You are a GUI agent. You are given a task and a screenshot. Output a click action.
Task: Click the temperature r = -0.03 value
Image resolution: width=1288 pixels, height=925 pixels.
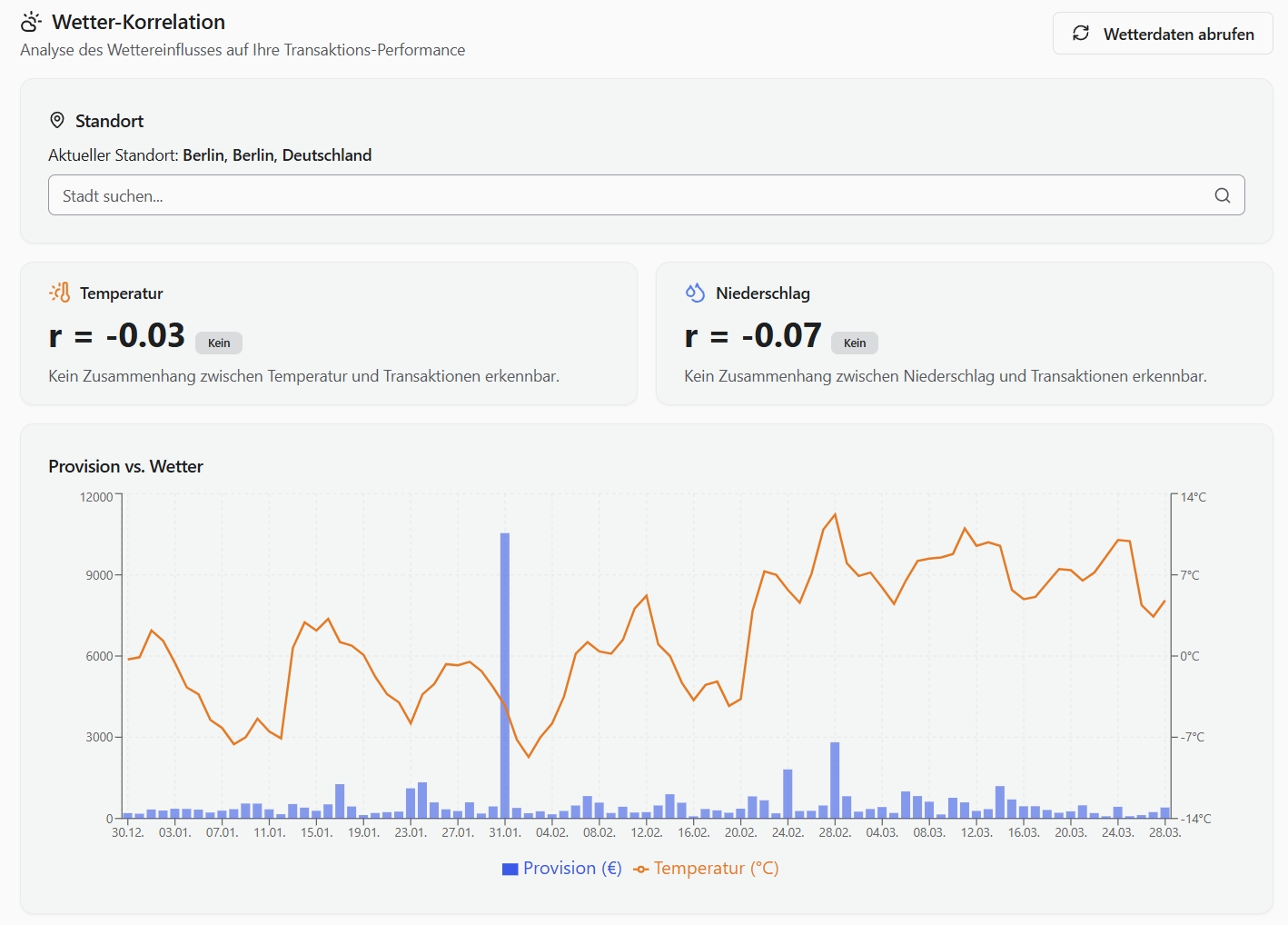117,336
